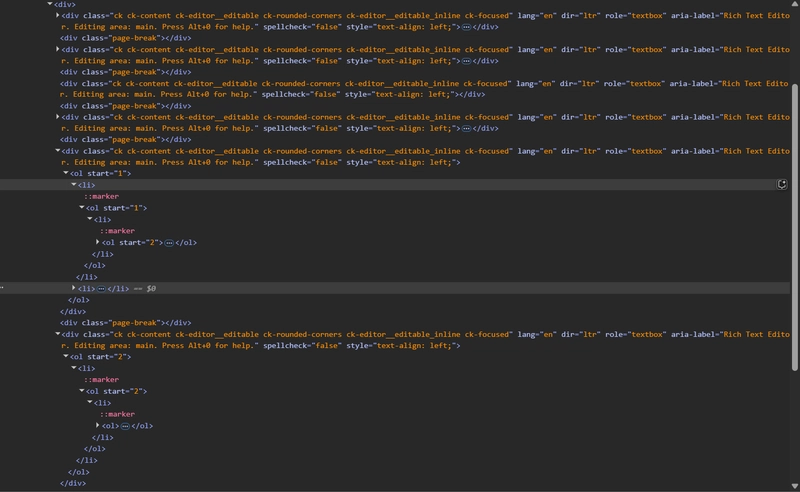The image size is (800, 492).
Task: Collapse the ck-content div containing outer ol start="2"
Action: (58, 334)
